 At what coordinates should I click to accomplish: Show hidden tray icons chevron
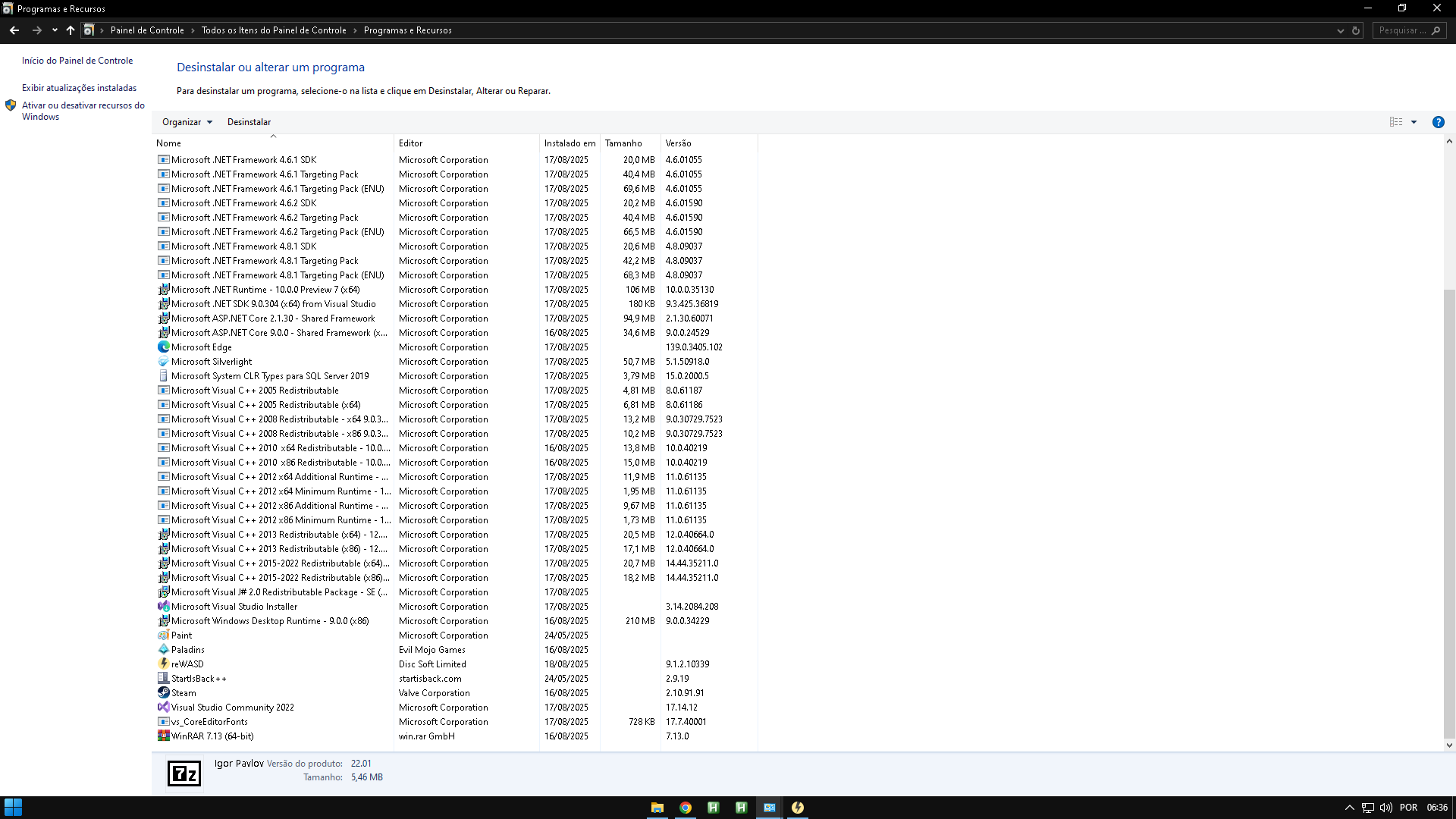click(1350, 808)
